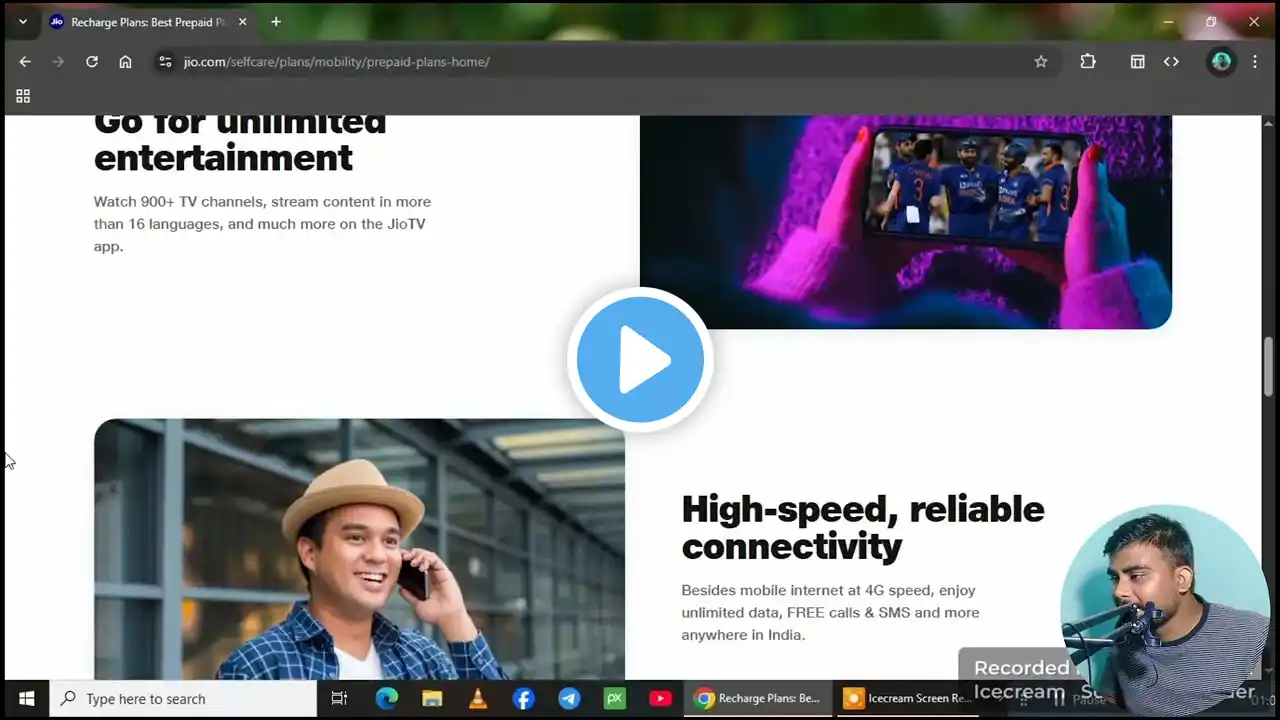Open Task View from the taskbar
The height and width of the screenshot is (720, 1280).
pyautogui.click(x=339, y=698)
